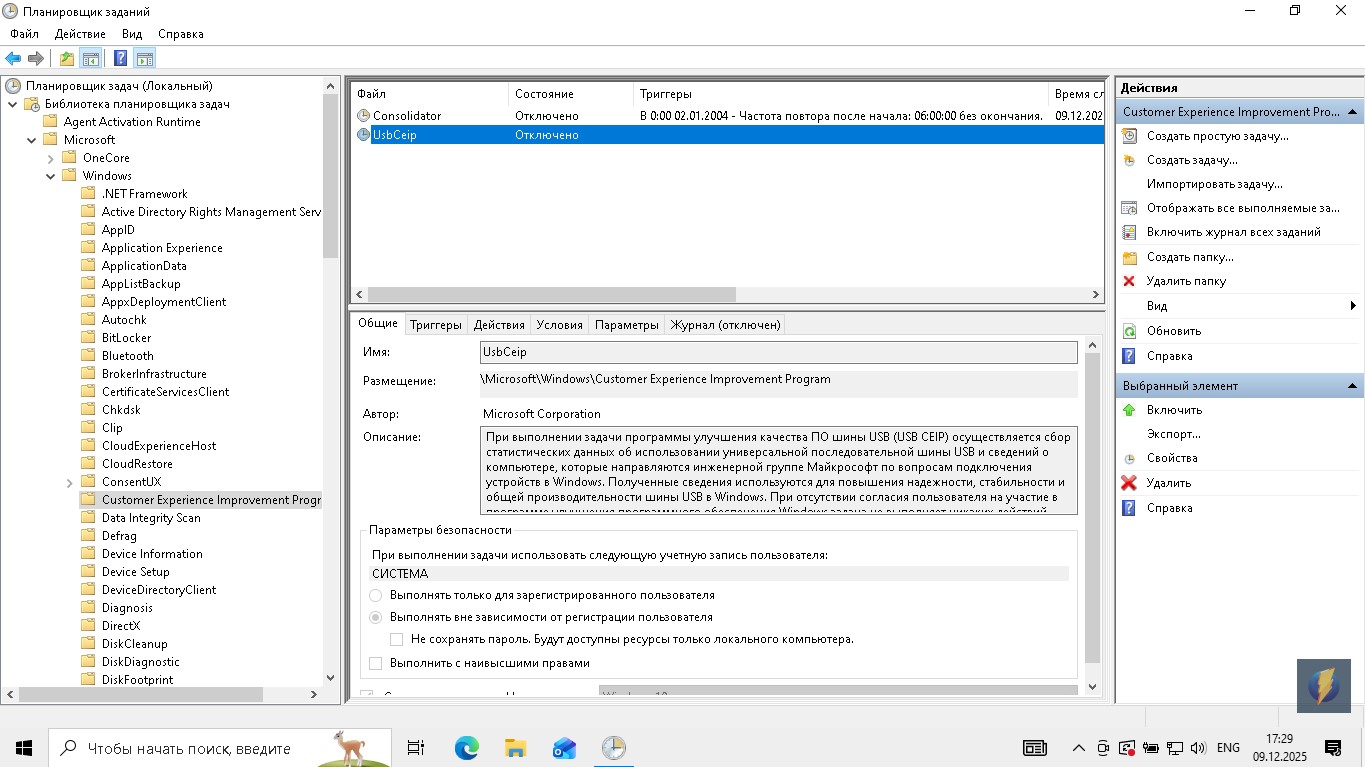Show hidden tray icons with the chevron
This screenshot has width=1365, height=767.
1078,748
